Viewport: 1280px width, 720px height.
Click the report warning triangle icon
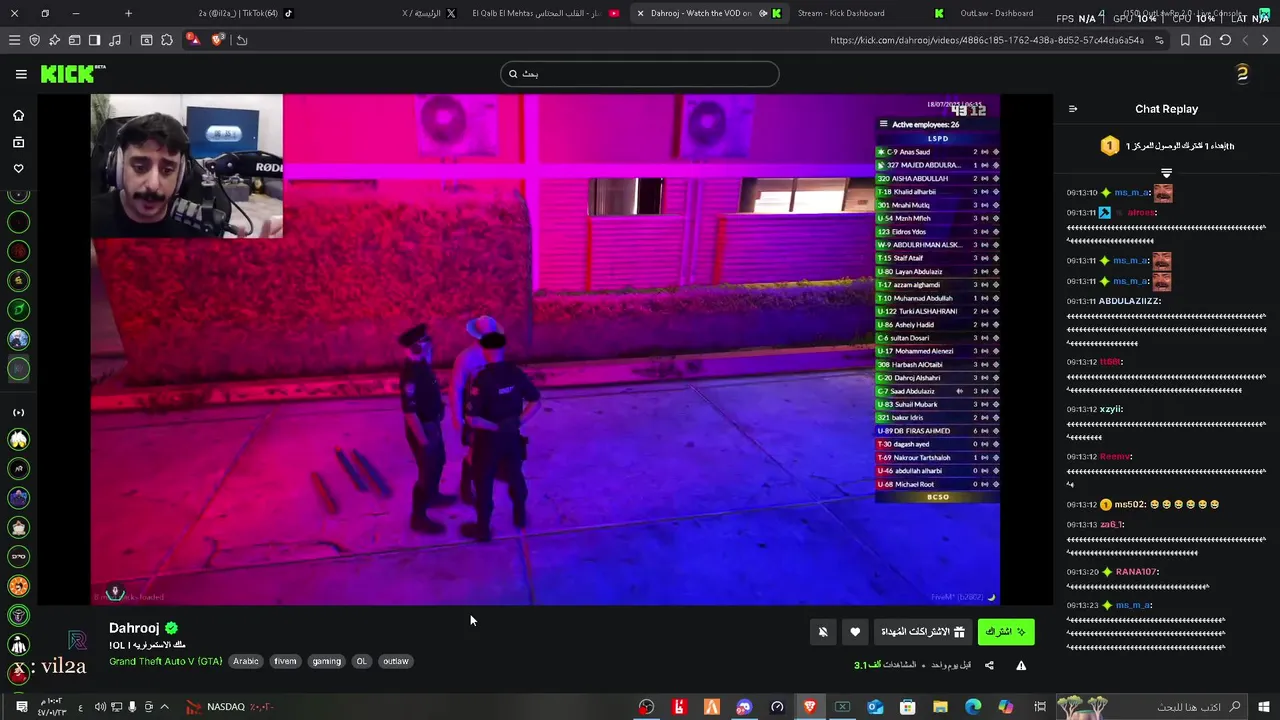[x=1021, y=665]
